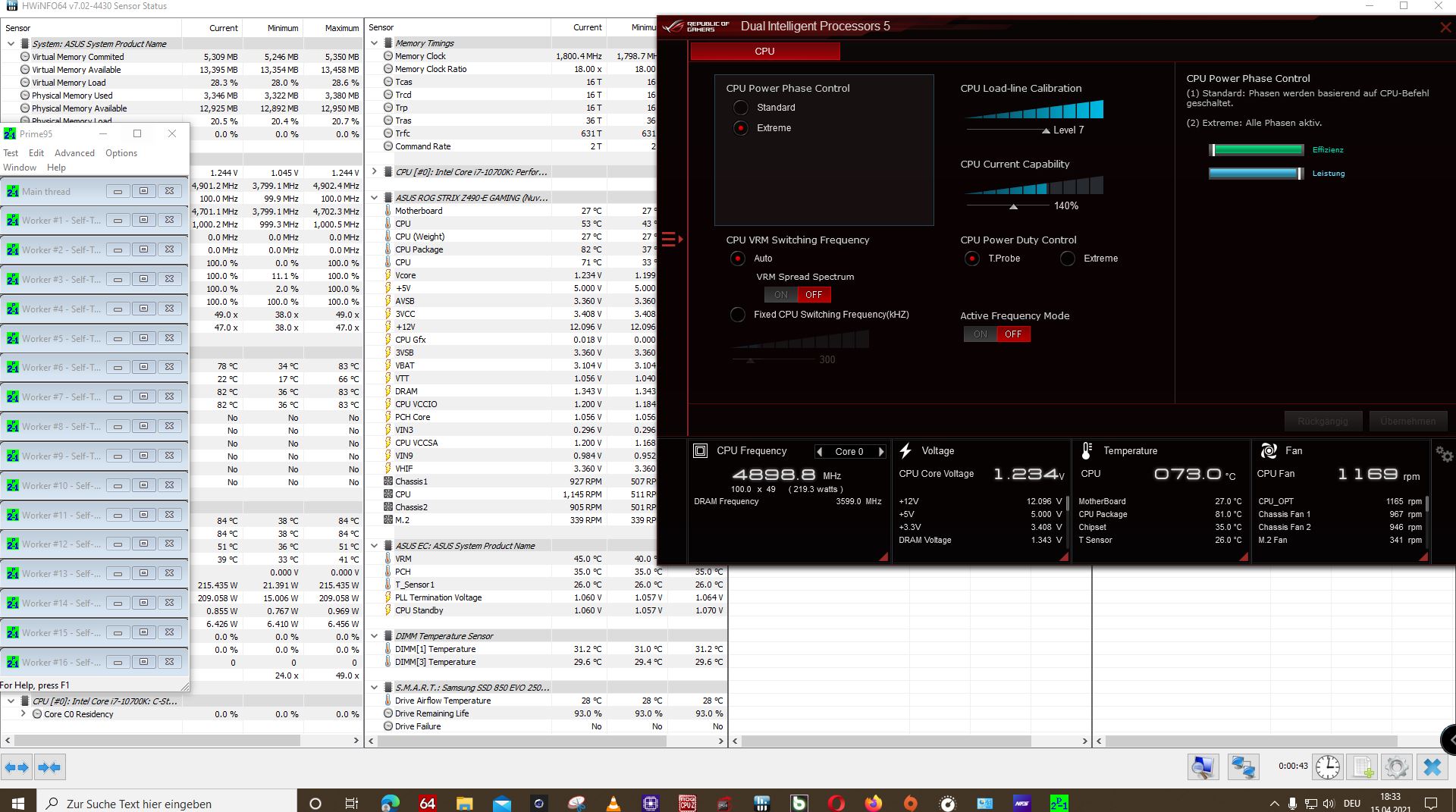This screenshot has width=1456, height=812.
Task: Click the Übernehmen button
Action: (x=1408, y=422)
